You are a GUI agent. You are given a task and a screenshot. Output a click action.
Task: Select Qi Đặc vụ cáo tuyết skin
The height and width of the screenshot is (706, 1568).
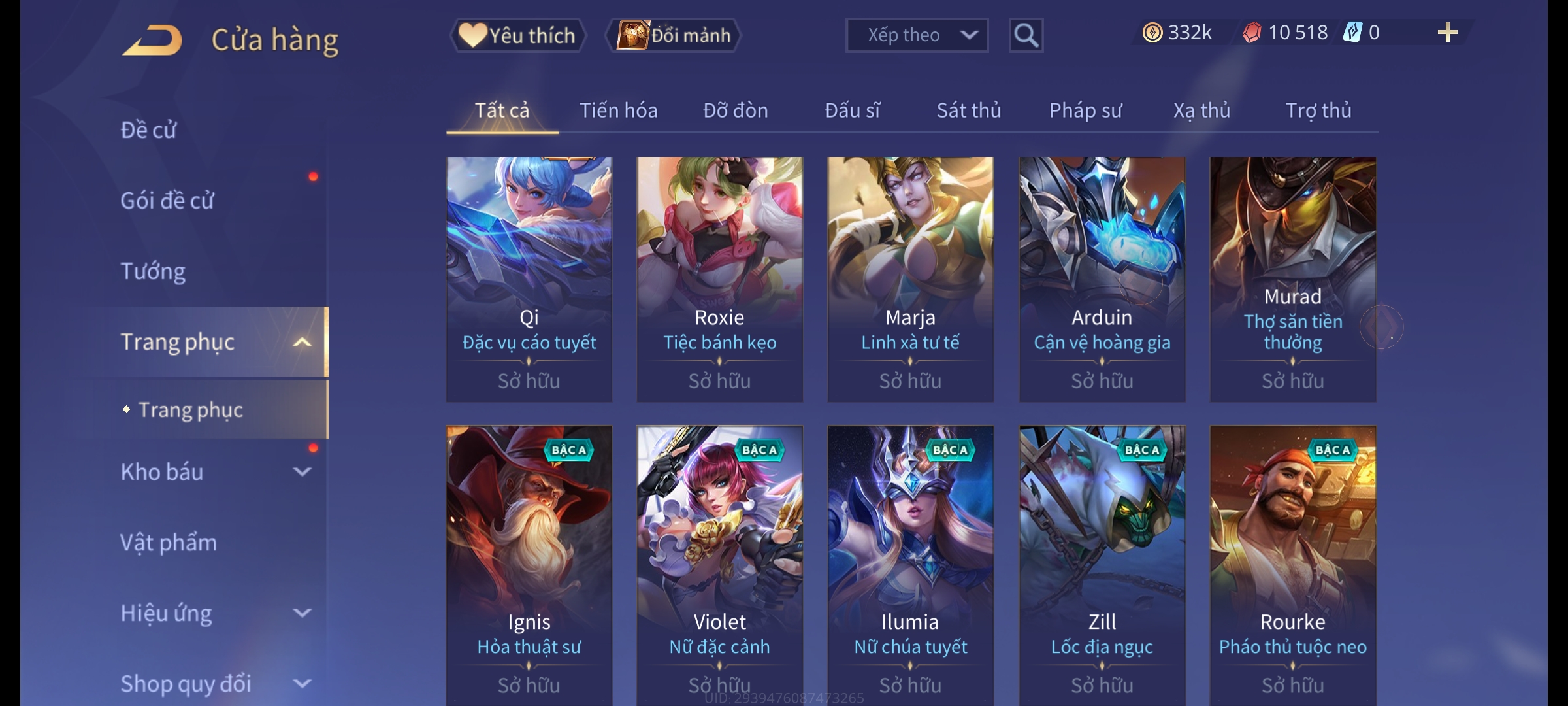coord(529,279)
